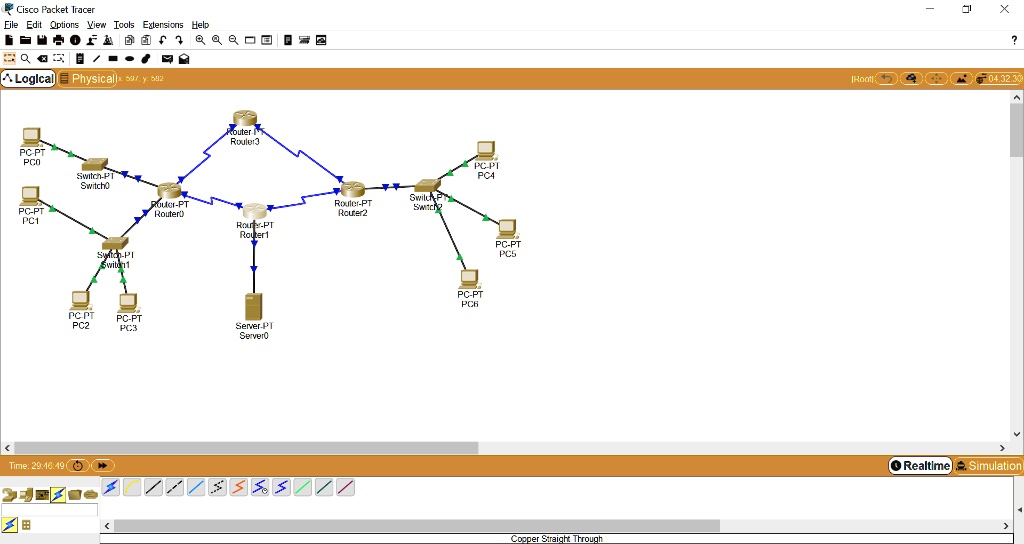The height and width of the screenshot is (544, 1024).
Task: Set tiled background with mountain icon
Action: pos(961,78)
